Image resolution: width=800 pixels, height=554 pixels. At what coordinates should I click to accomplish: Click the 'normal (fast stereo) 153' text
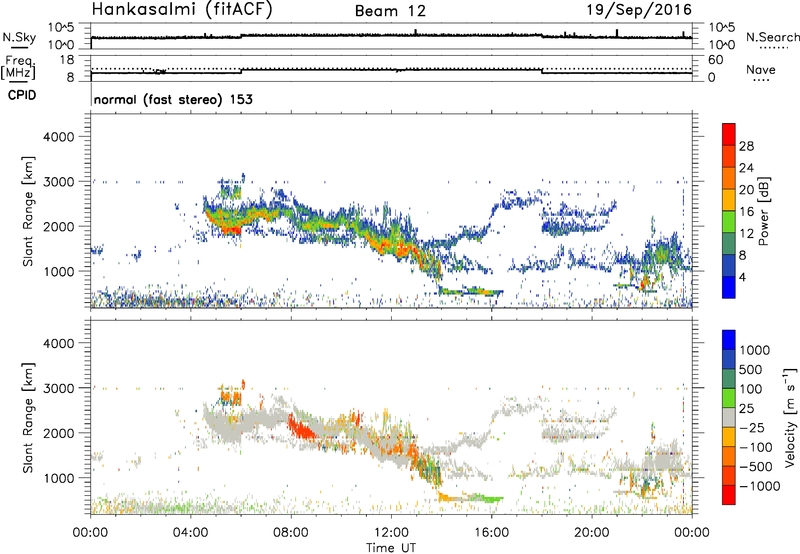(173, 99)
